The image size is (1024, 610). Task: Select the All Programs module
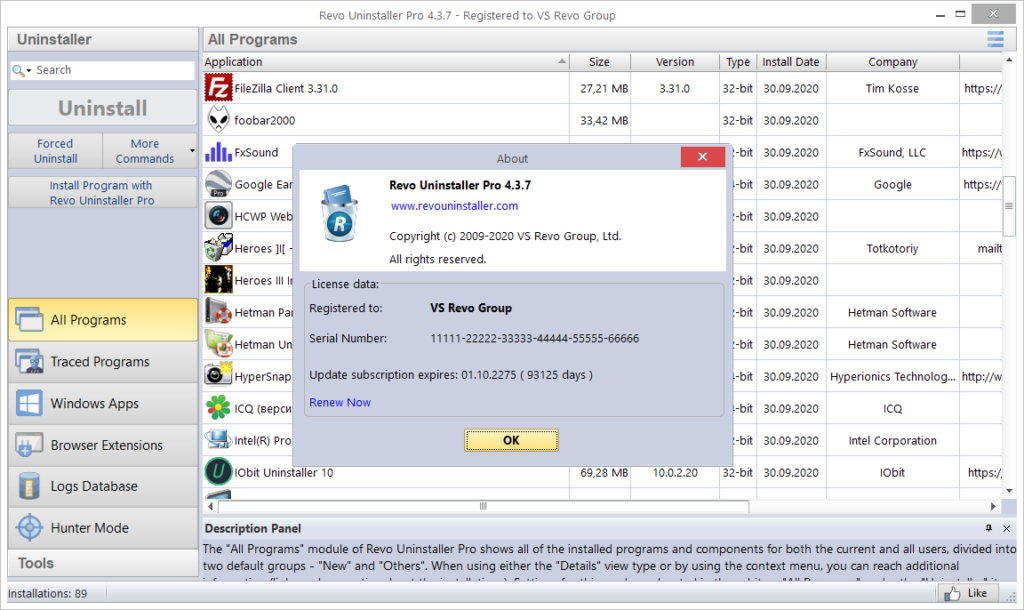(x=103, y=320)
